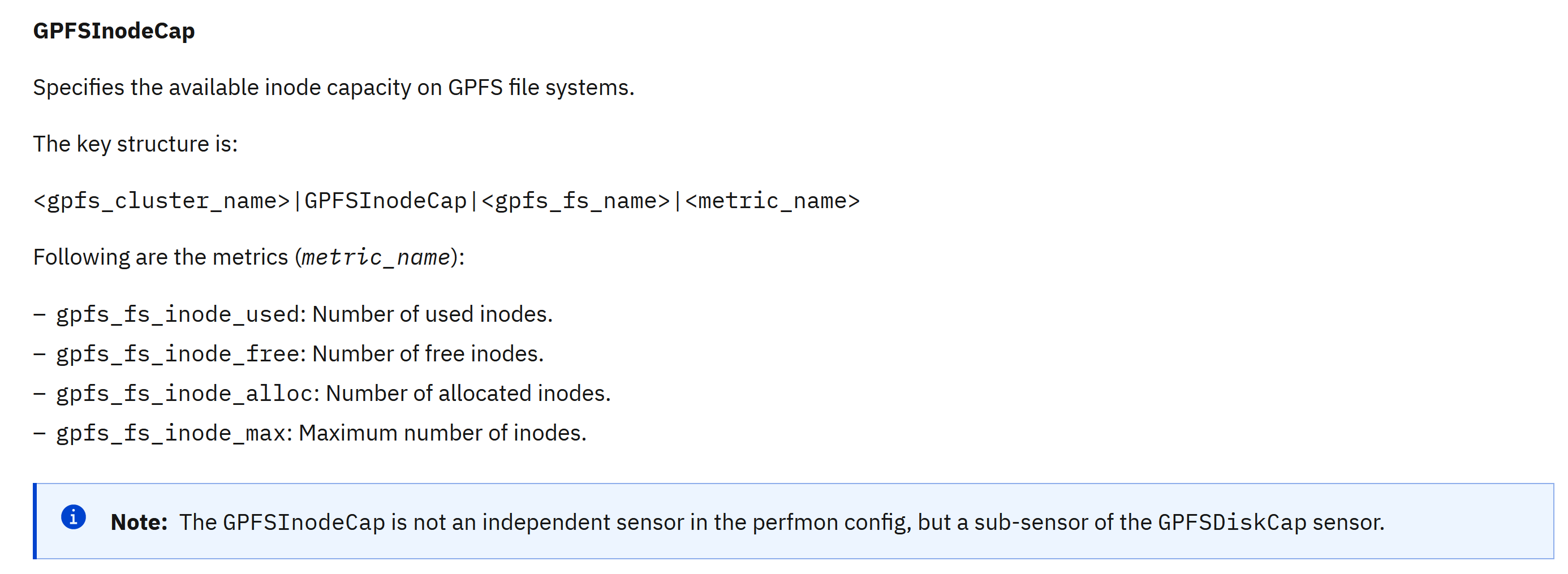The height and width of the screenshot is (574, 1568).
Task: Click the italic metric_name term
Action: coord(376,257)
